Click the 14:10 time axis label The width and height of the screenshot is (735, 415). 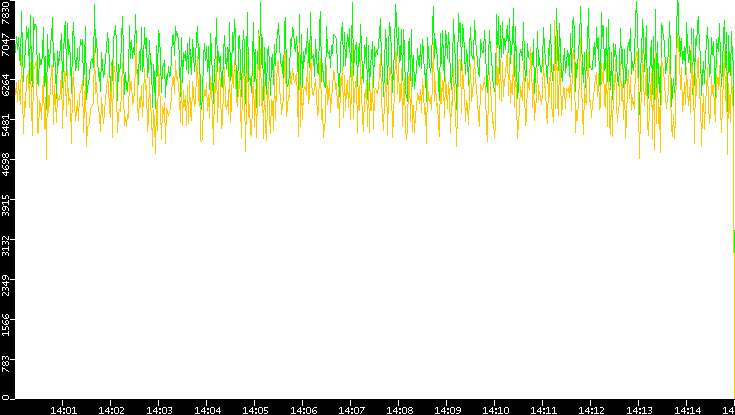pos(495,410)
